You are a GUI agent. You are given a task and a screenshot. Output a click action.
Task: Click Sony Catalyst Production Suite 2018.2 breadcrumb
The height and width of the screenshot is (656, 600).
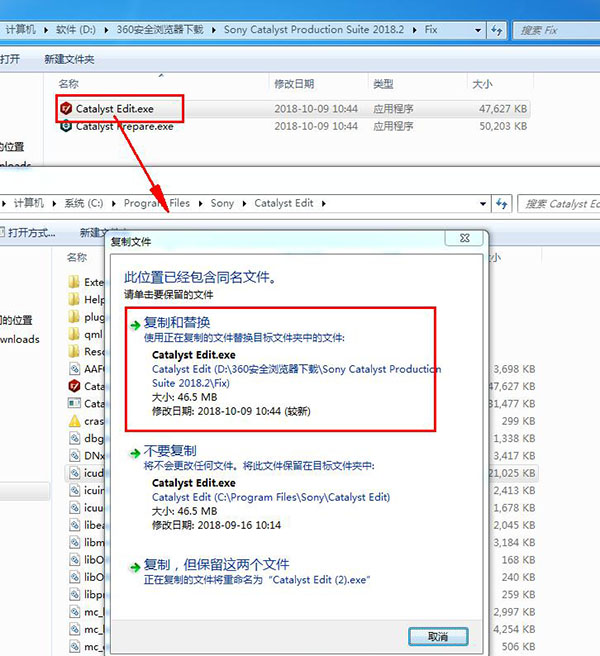[x=314, y=30]
